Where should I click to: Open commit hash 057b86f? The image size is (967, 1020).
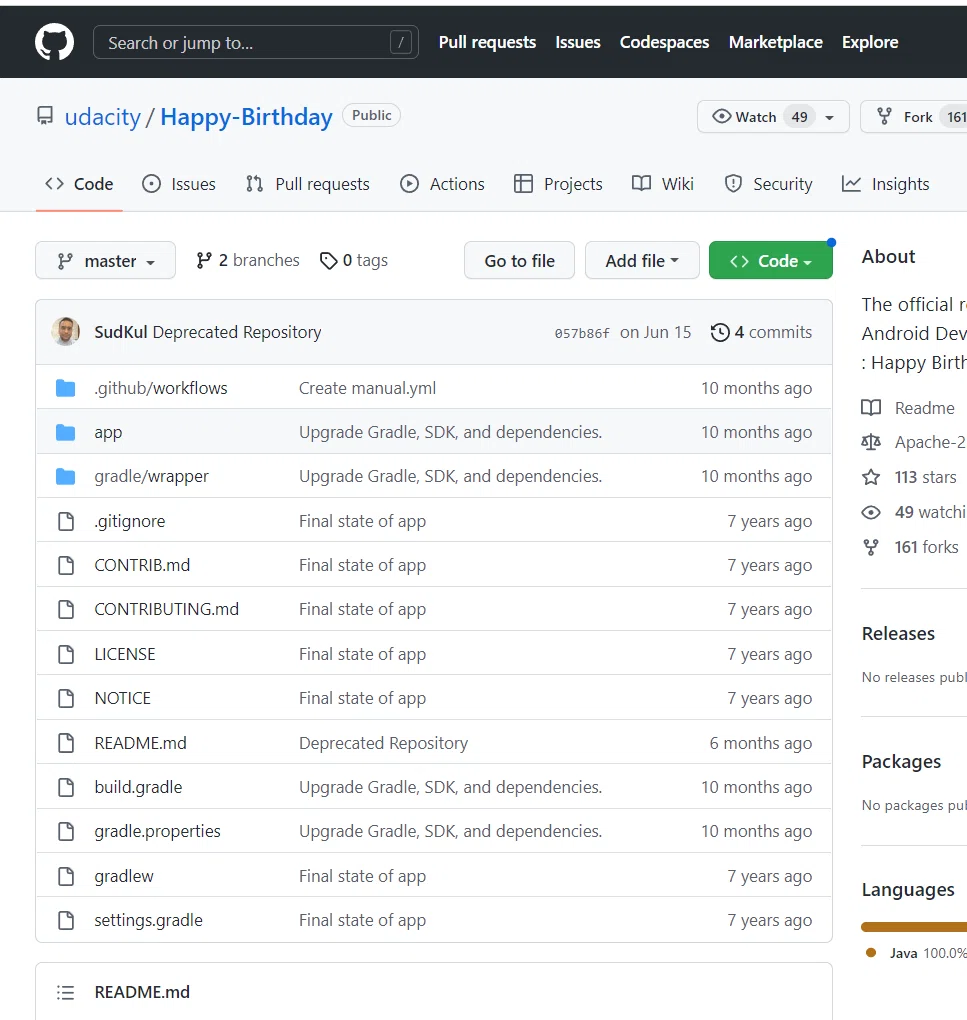click(x=582, y=333)
